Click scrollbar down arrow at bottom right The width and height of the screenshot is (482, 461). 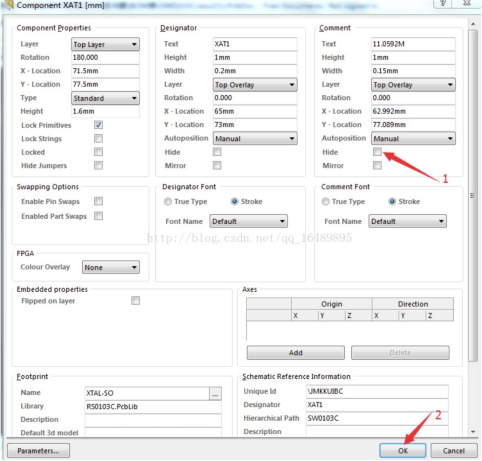point(473,432)
